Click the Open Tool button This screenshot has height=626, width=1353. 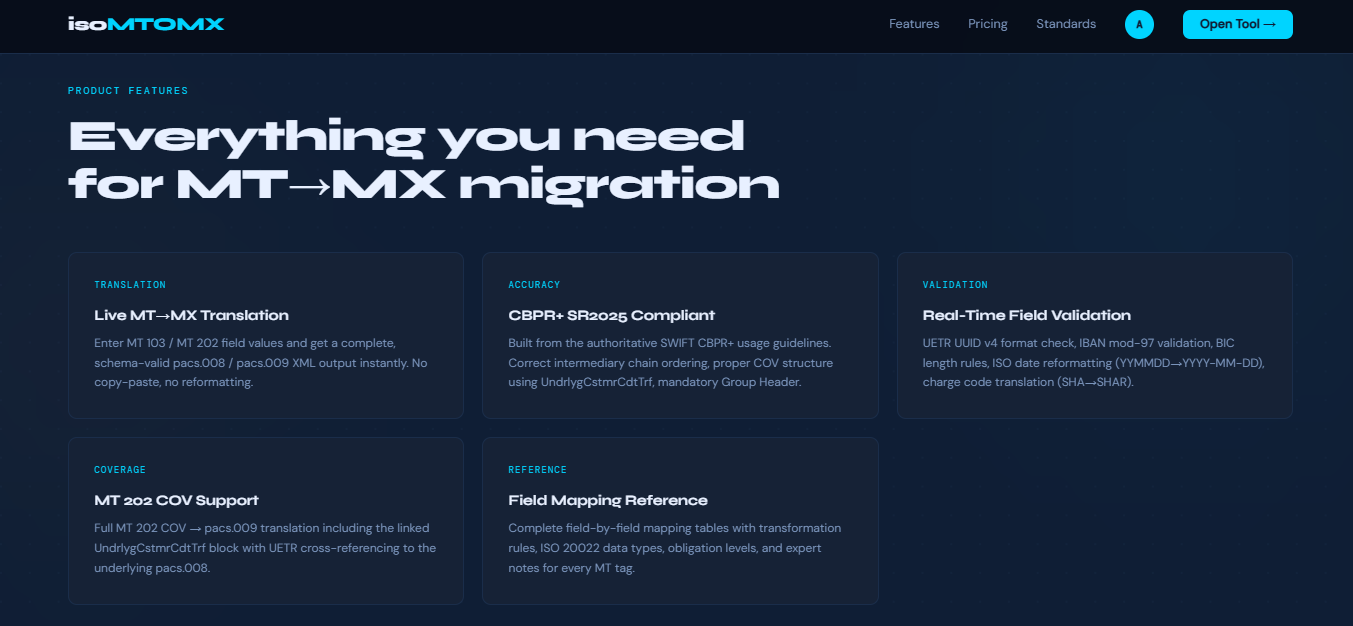(x=1237, y=24)
